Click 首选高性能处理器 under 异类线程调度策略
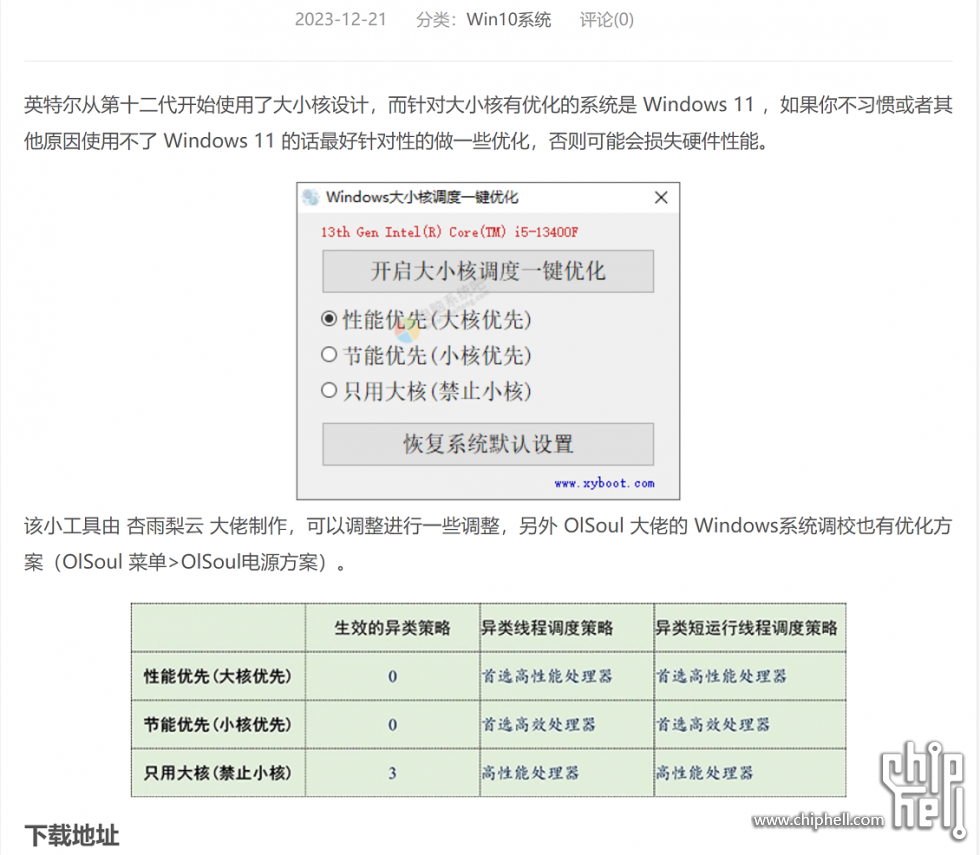Image resolution: width=980 pixels, height=855 pixels. coord(547,676)
